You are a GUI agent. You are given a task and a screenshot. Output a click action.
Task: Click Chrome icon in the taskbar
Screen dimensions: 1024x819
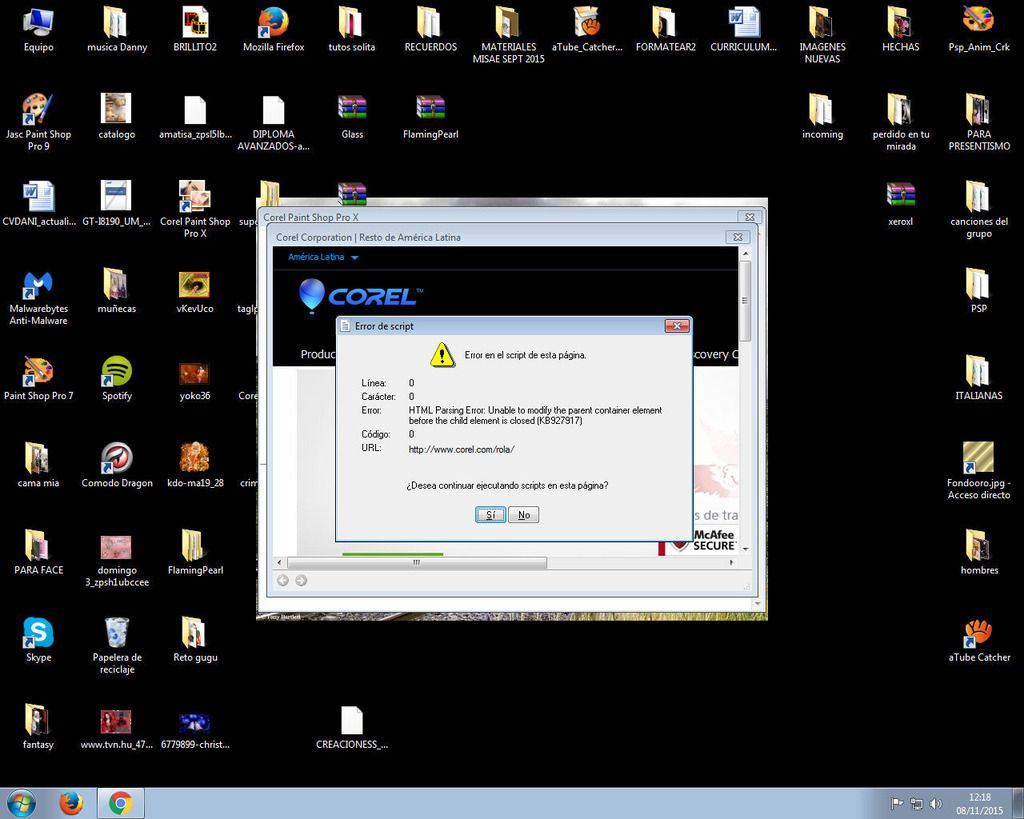pyautogui.click(x=120, y=803)
